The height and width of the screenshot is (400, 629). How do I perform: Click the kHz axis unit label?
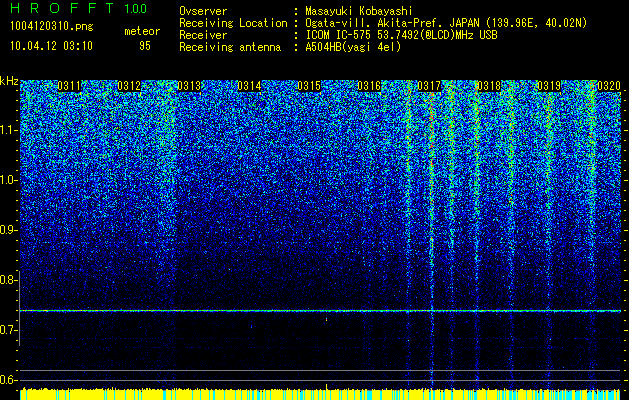click(9, 81)
